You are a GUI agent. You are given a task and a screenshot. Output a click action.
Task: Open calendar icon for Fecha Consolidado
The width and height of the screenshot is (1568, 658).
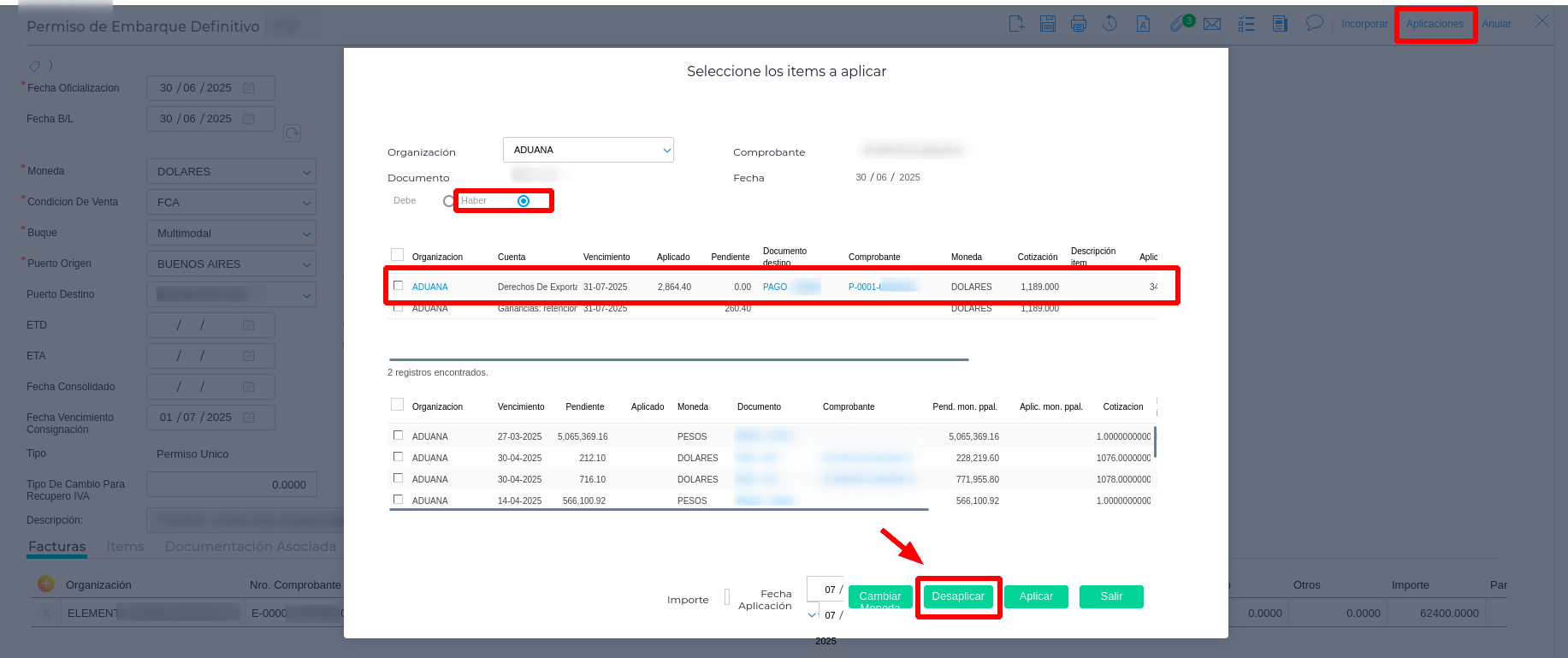pyautogui.click(x=249, y=387)
